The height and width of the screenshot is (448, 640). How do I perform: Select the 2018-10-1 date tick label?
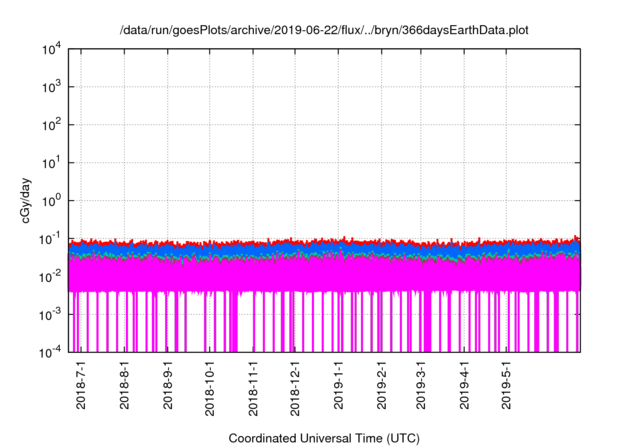pos(210,388)
